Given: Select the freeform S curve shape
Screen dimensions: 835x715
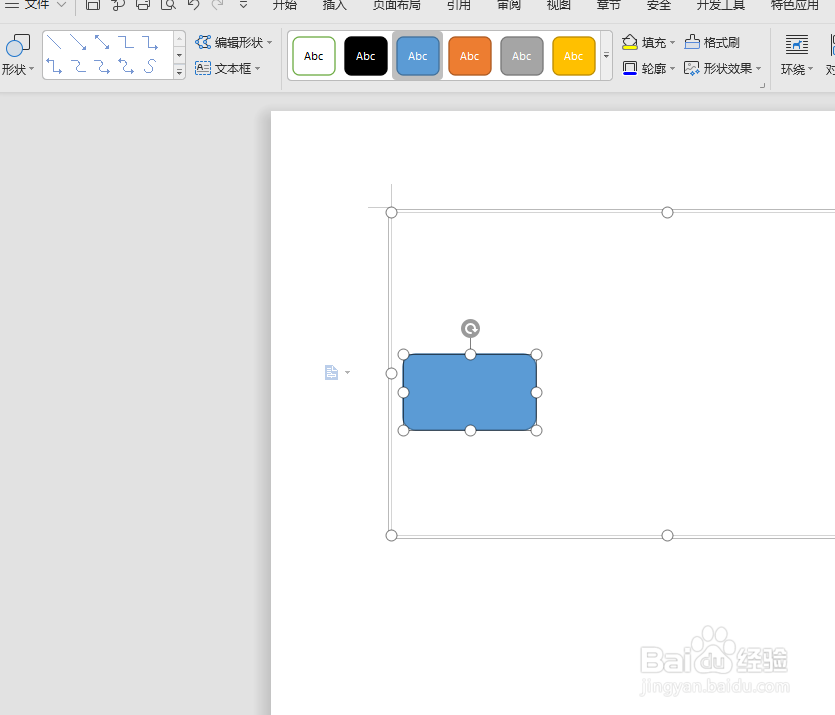Looking at the screenshot, I should 150,66.
